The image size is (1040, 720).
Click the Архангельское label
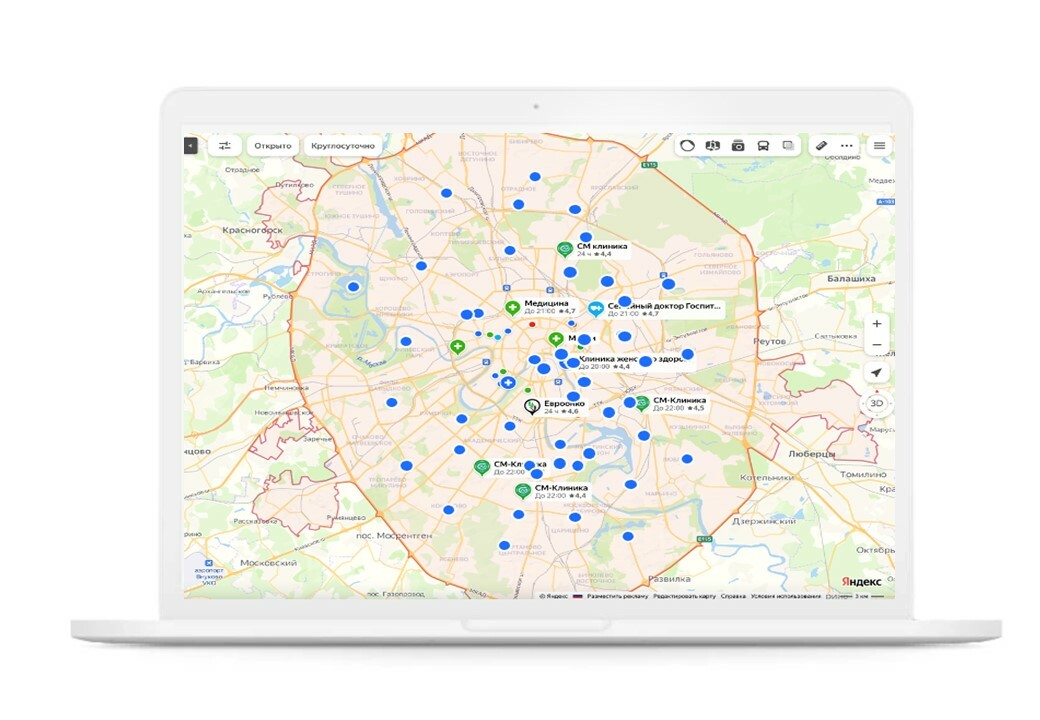click(x=224, y=291)
